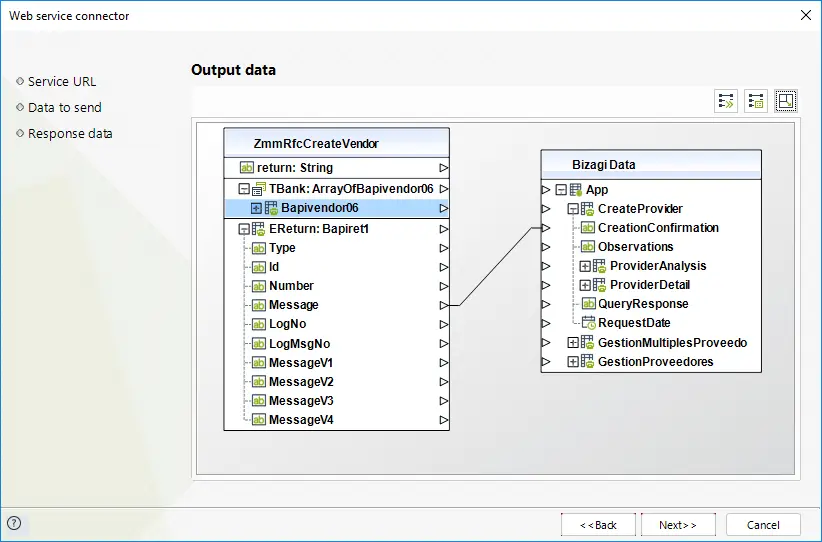This screenshot has width=822, height=542.
Task: Expand the ProviderDetail node
Action: pos(585,285)
